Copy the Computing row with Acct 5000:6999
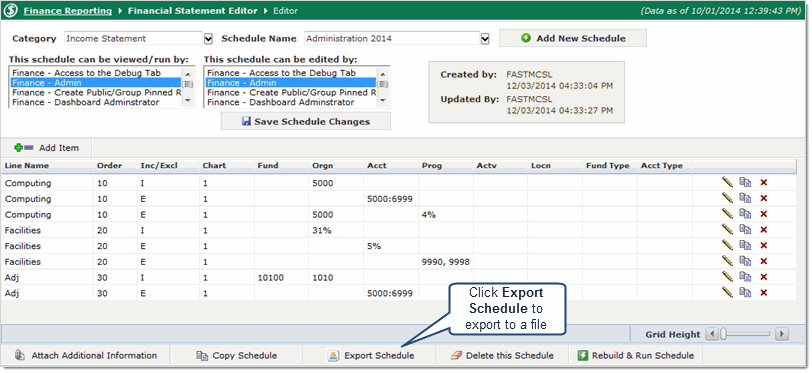Screen dimensions: 812x373 coord(745,198)
